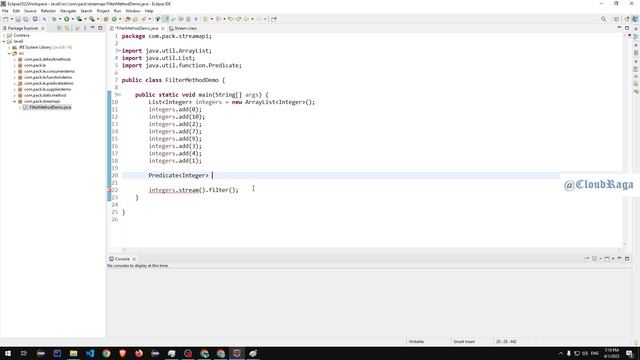Collapse the Java8 project node
This screenshot has width=640, height=360.
click(4, 41)
